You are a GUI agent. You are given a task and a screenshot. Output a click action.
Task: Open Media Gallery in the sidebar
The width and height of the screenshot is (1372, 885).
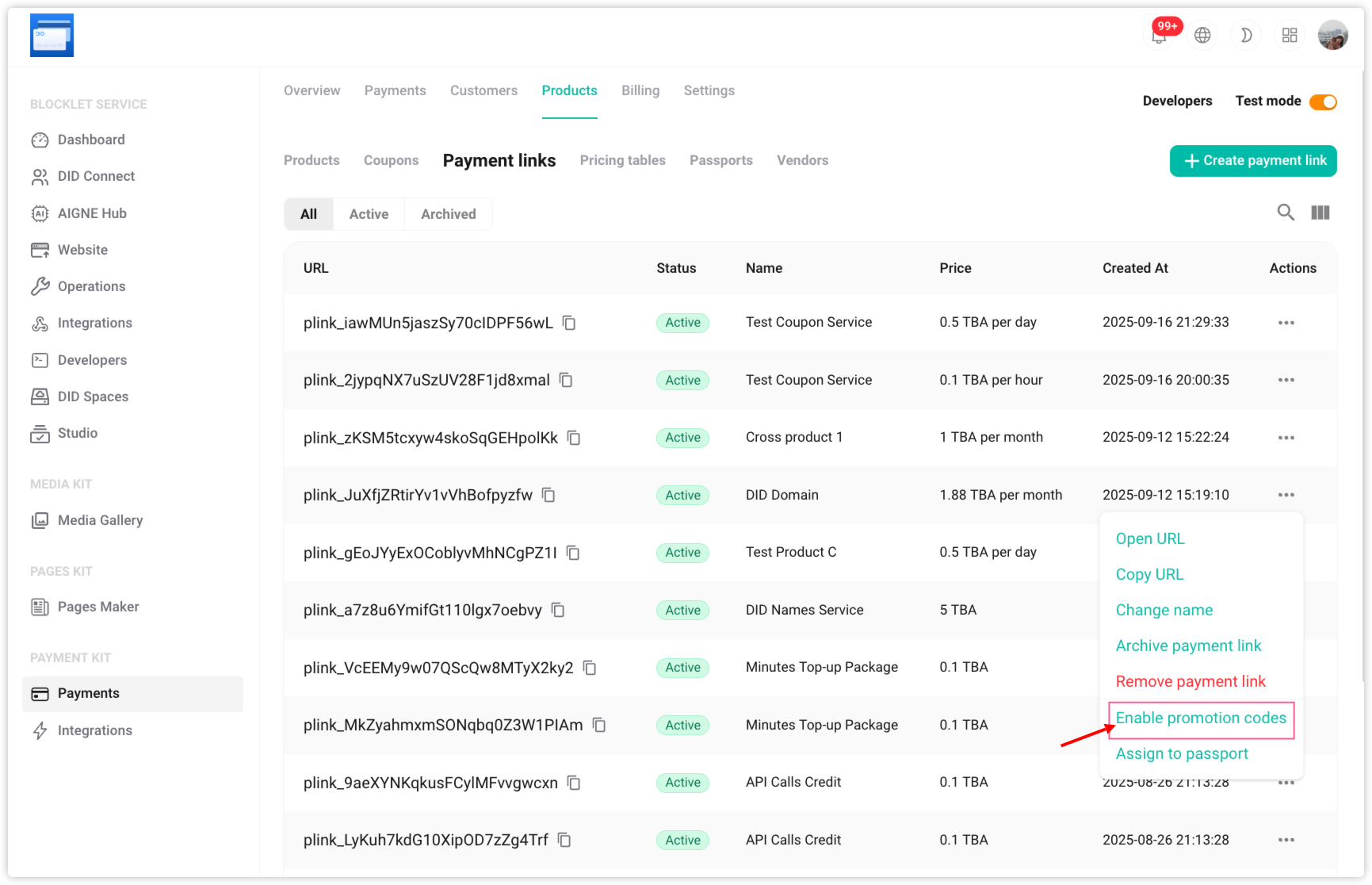coord(100,520)
